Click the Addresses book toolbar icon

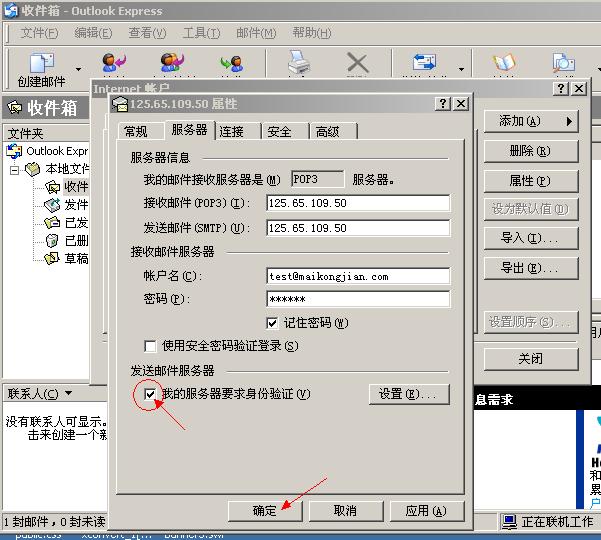pyautogui.click(x=504, y=62)
